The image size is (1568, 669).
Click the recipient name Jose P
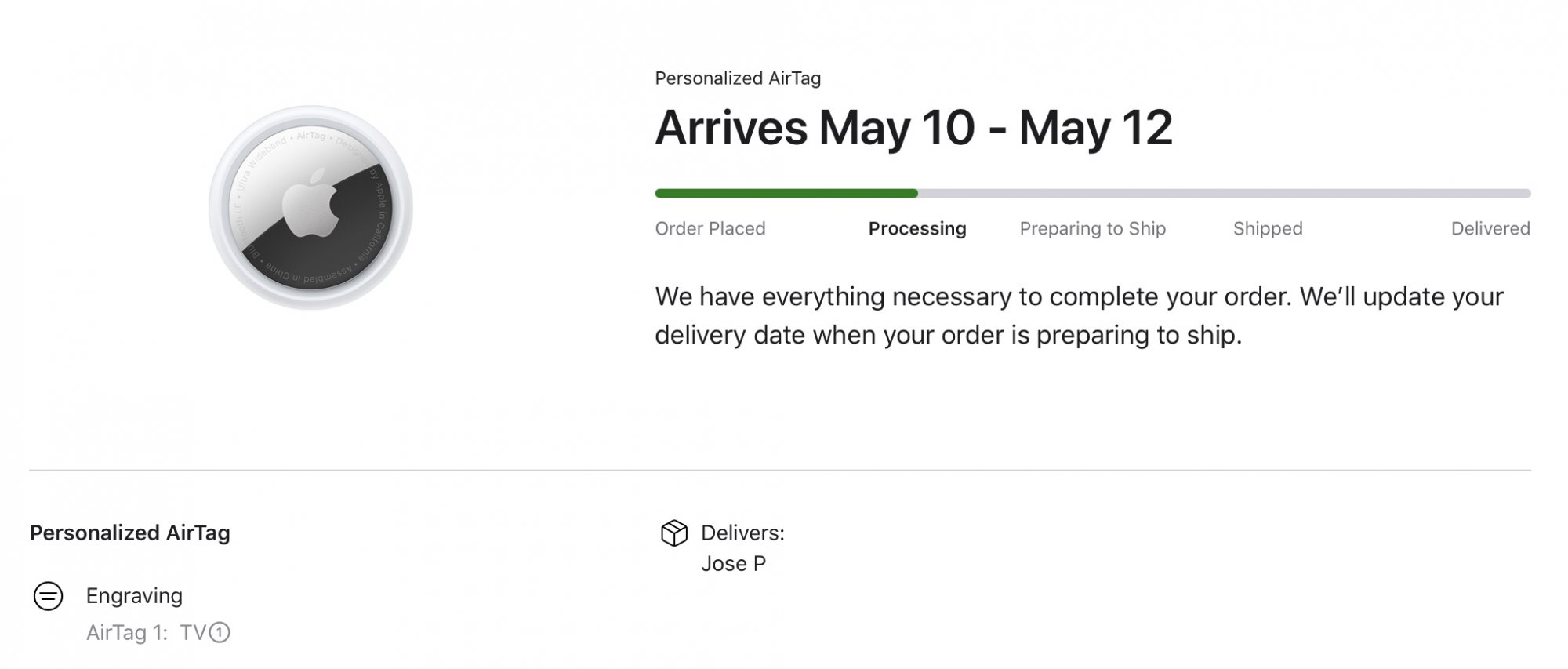pos(733,564)
